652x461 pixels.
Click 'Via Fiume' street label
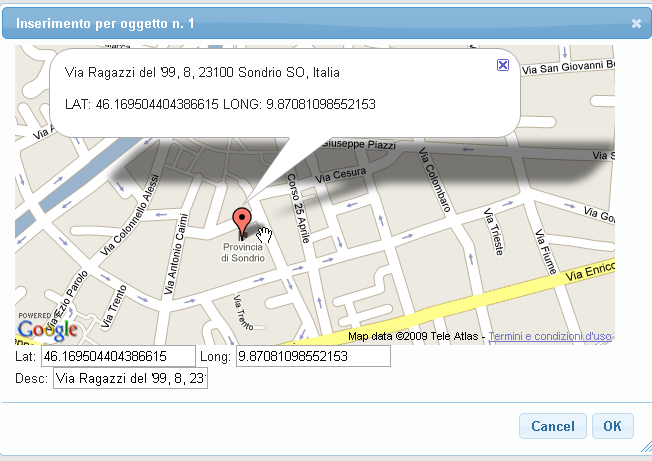546,251
